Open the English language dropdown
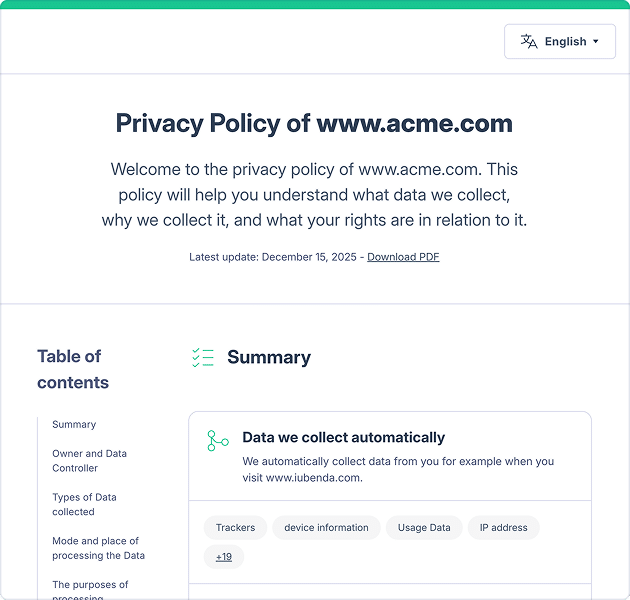This screenshot has width=630, height=600. pyautogui.click(x=560, y=42)
